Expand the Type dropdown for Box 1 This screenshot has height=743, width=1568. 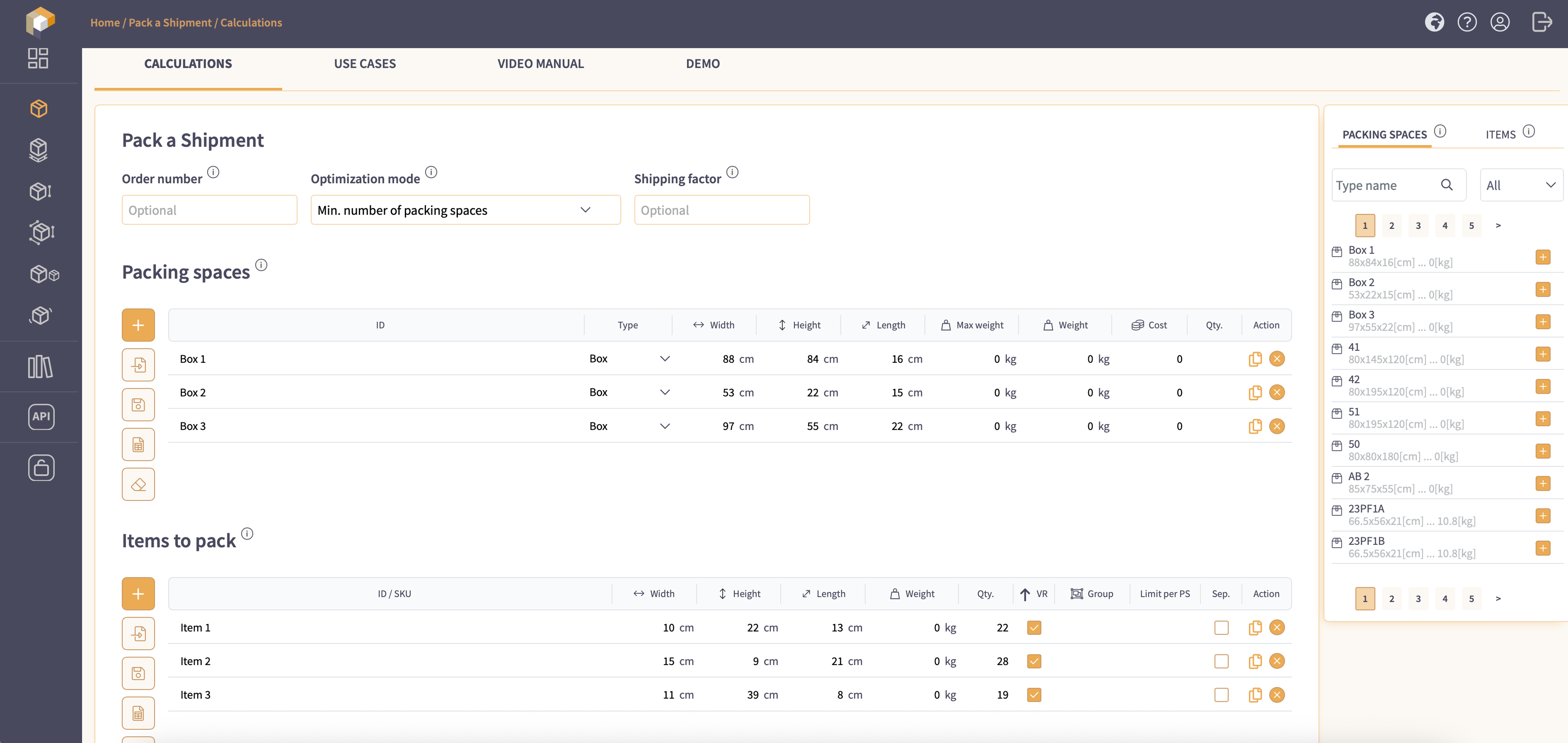tap(665, 359)
